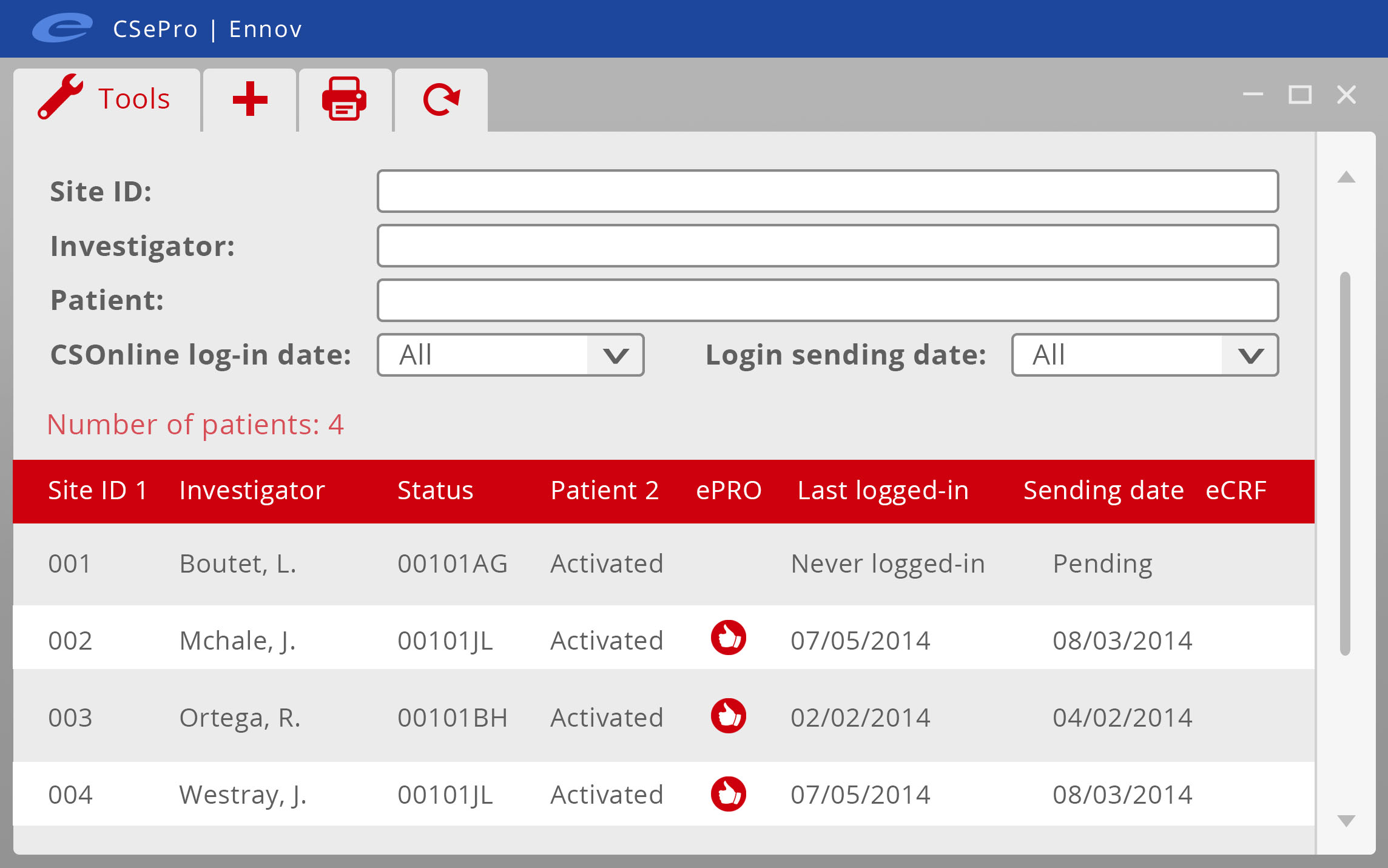
Task: Click the Last logged-in column header
Action: pos(883,491)
